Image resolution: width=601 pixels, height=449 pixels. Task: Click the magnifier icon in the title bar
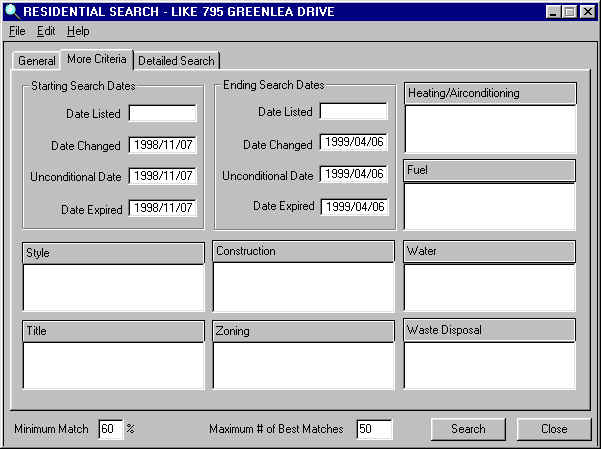pos(11,11)
